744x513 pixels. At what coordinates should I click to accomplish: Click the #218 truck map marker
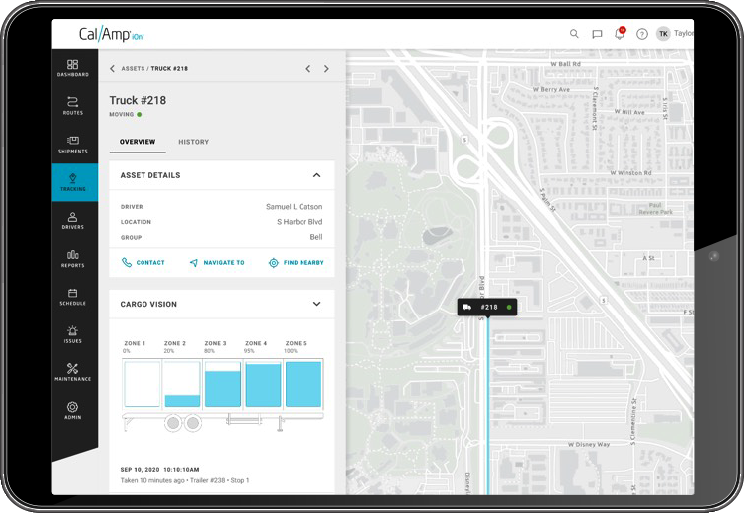[x=487, y=307]
